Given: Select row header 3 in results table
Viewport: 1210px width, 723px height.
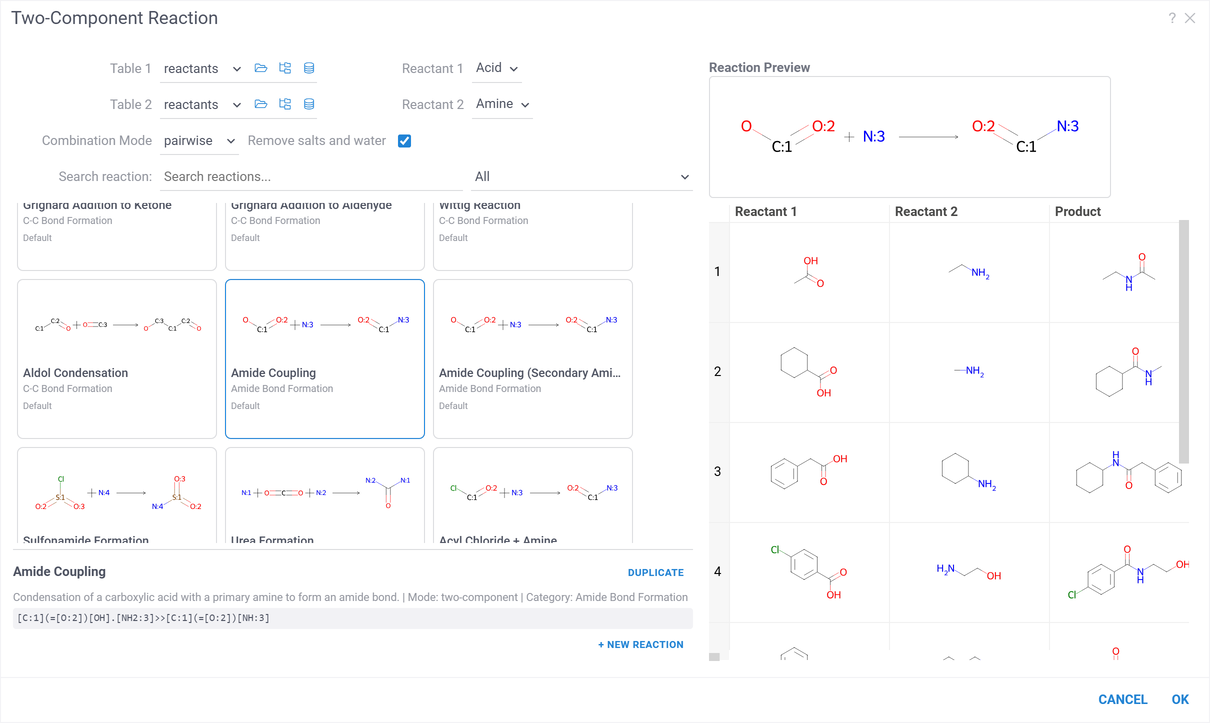Looking at the screenshot, I should point(718,472).
